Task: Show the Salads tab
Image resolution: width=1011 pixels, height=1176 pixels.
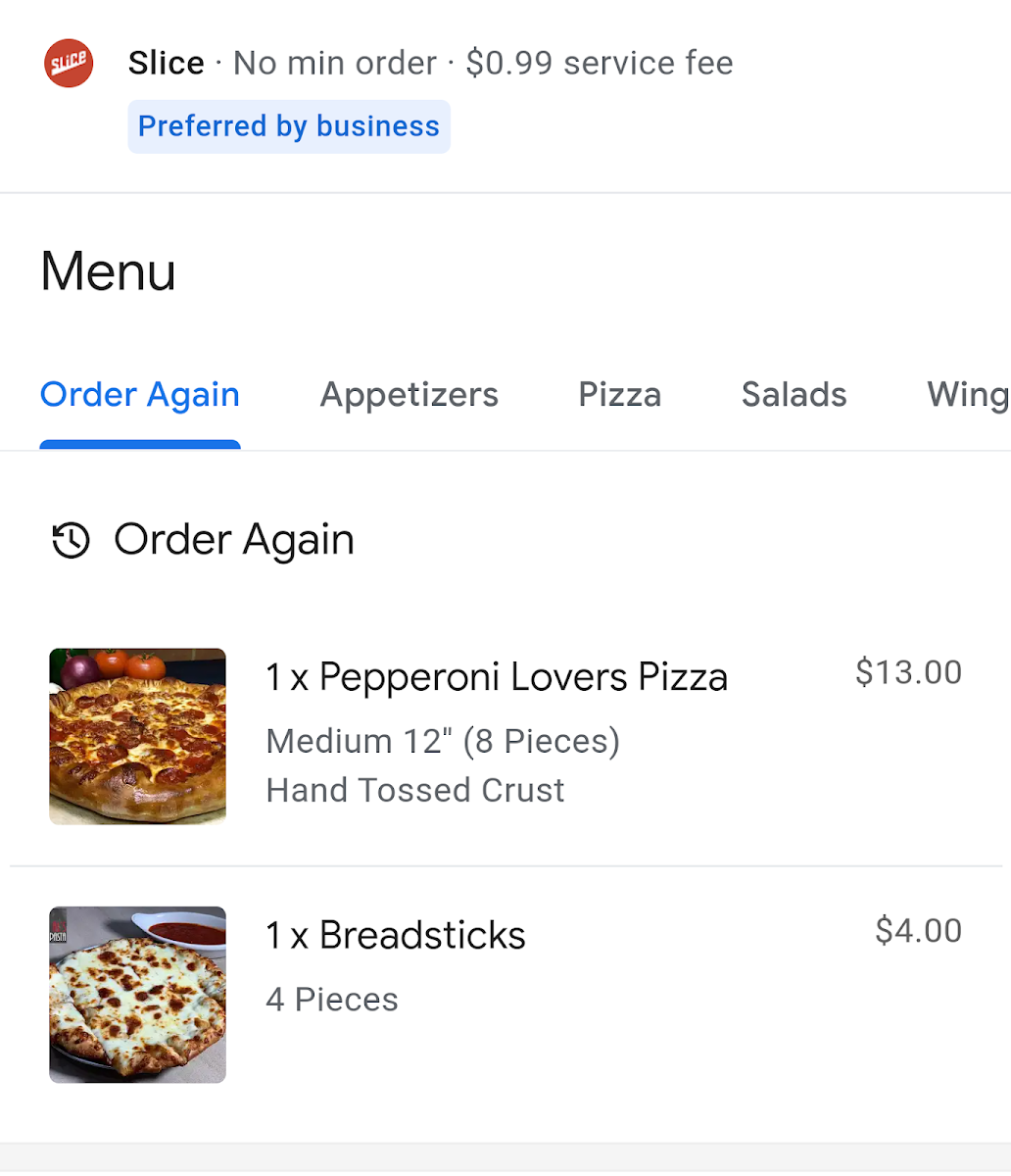Action: 794,395
